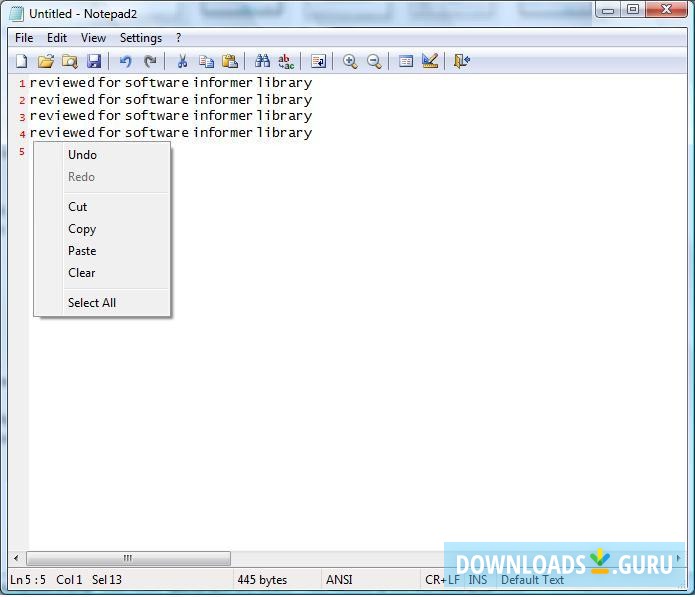Cut selection with scissors icon
The width and height of the screenshot is (695, 597).
tap(182, 61)
